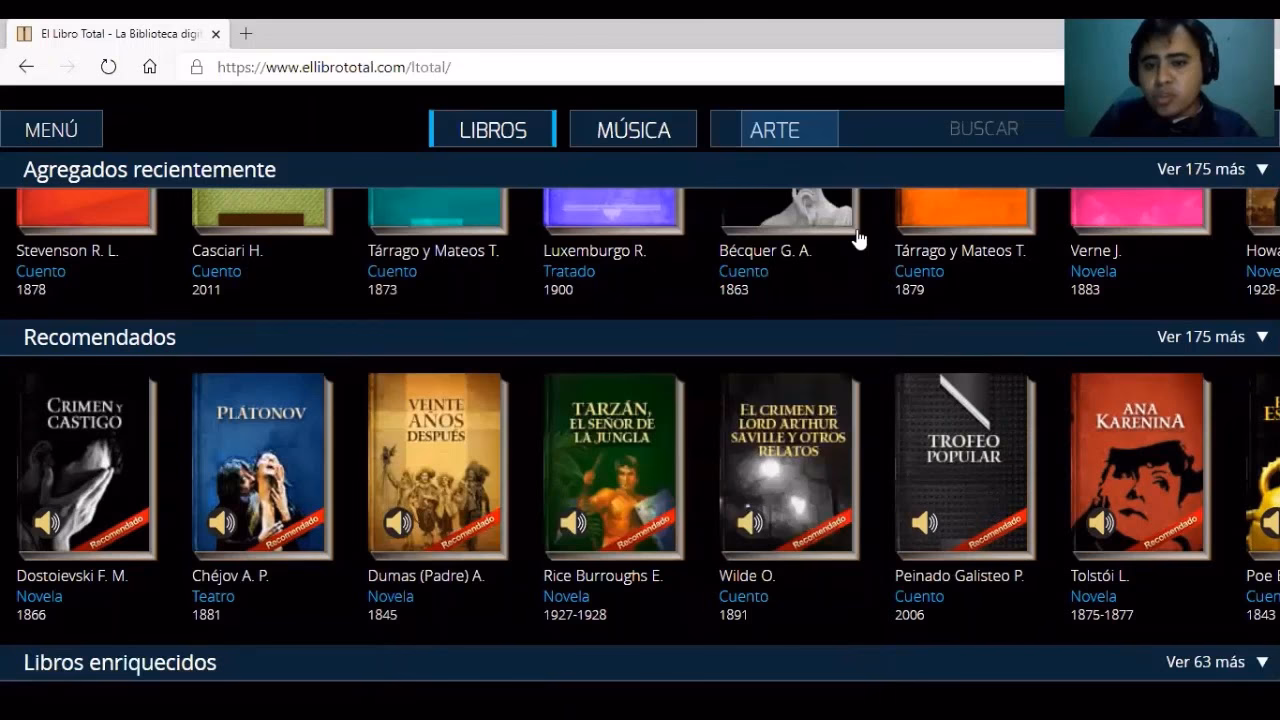Viewport: 1280px width, 720px height.
Task: Select the El Libro Total browser tab
Action: [118, 34]
